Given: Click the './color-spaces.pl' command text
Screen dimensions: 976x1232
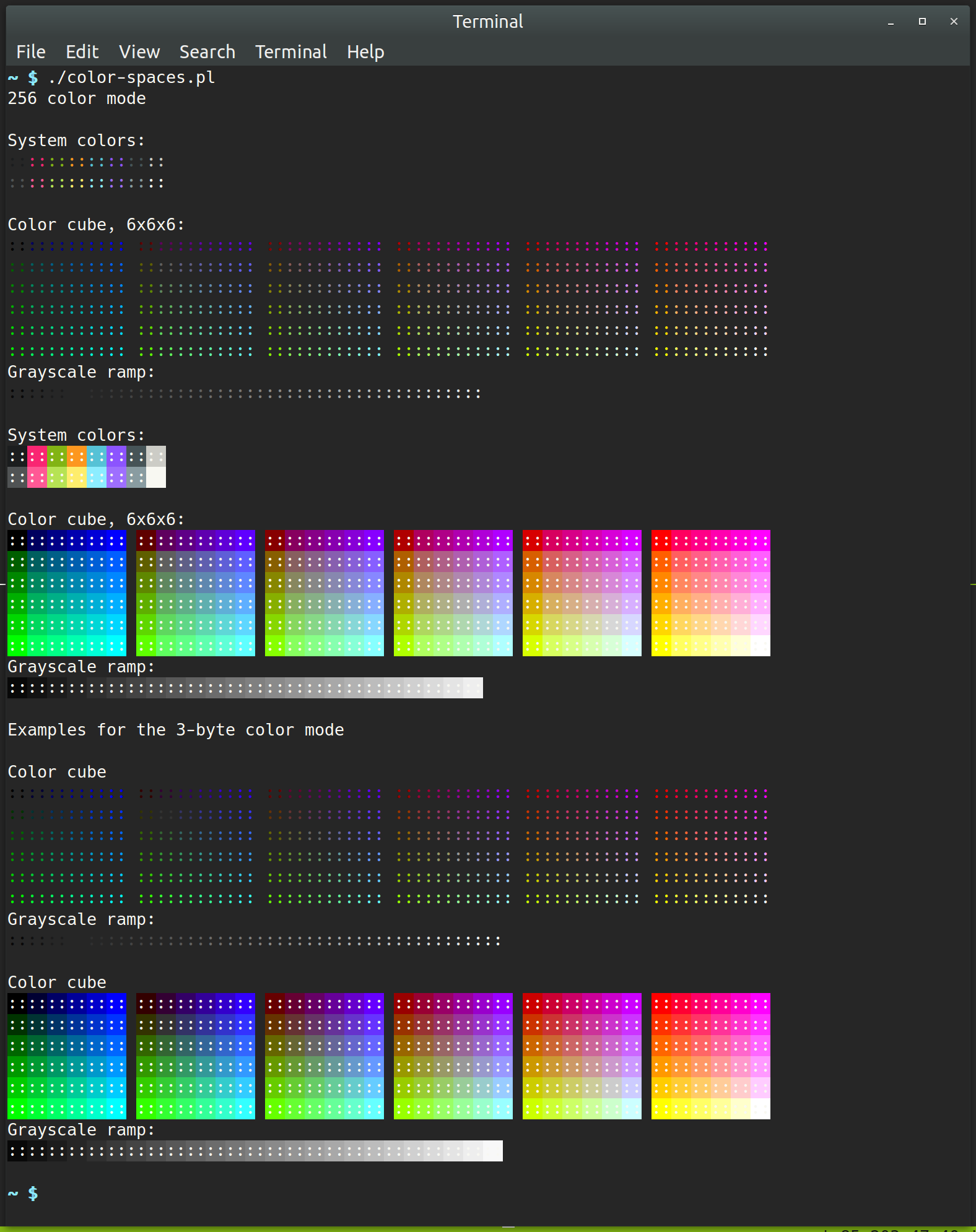Looking at the screenshot, I should pyautogui.click(x=131, y=77).
